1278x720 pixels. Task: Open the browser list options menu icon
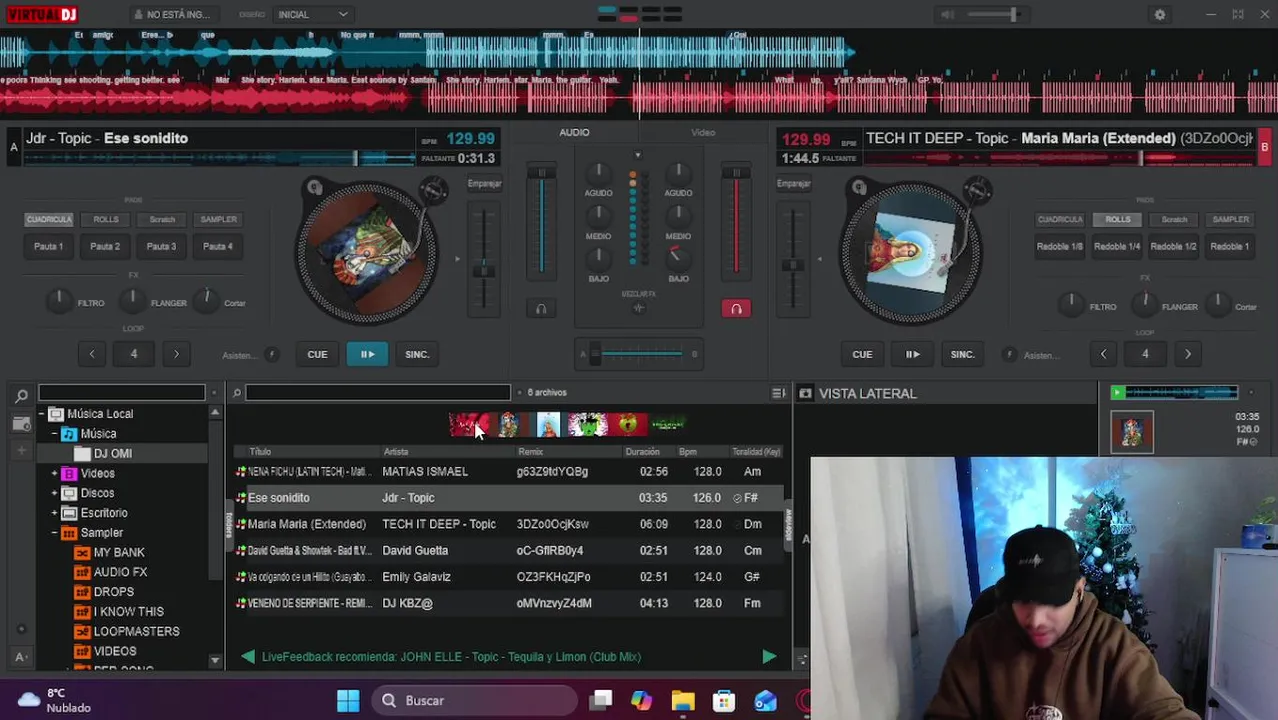tap(779, 393)
